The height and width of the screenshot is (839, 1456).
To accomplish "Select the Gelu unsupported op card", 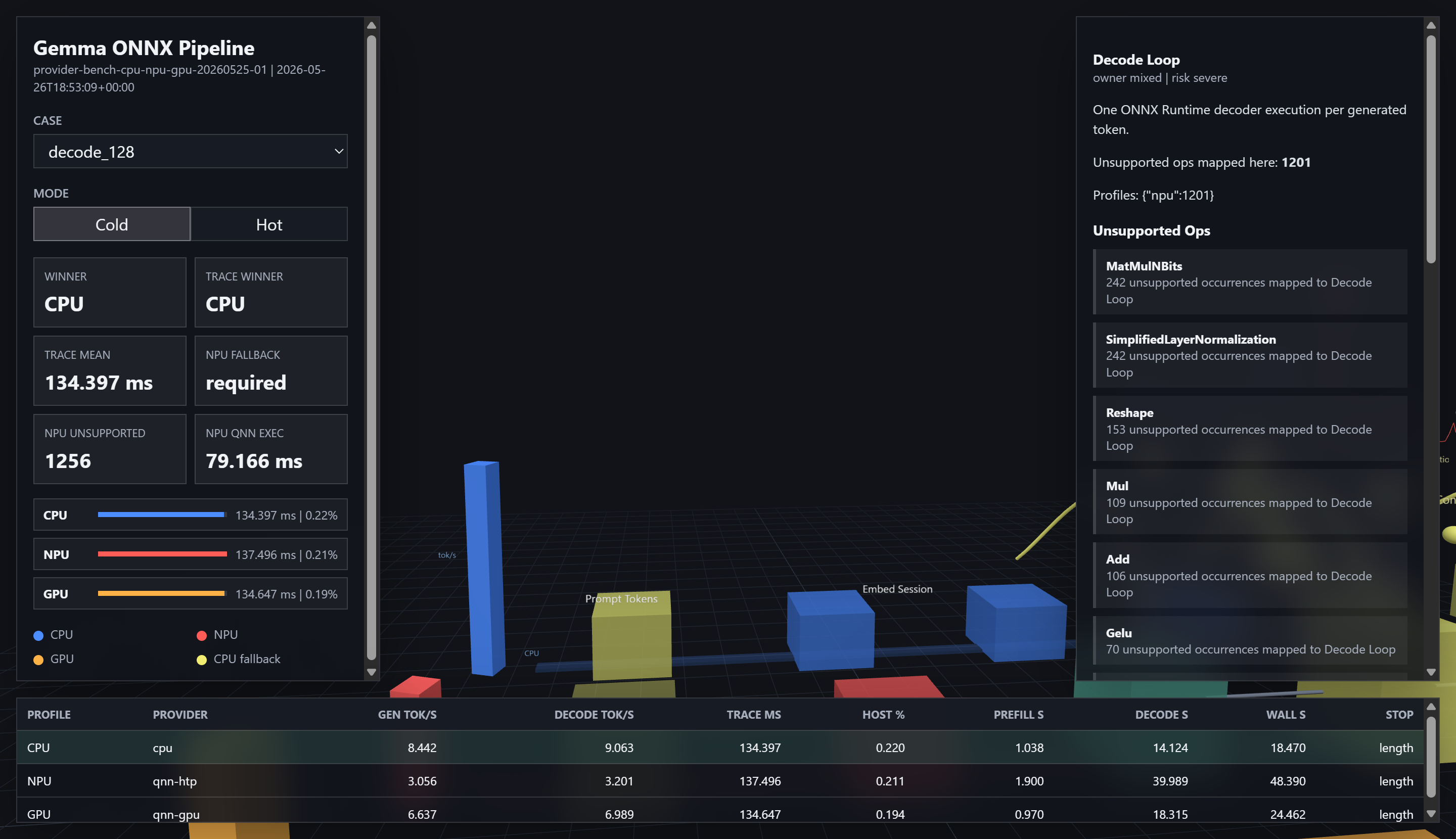I will coord(1250,640).
